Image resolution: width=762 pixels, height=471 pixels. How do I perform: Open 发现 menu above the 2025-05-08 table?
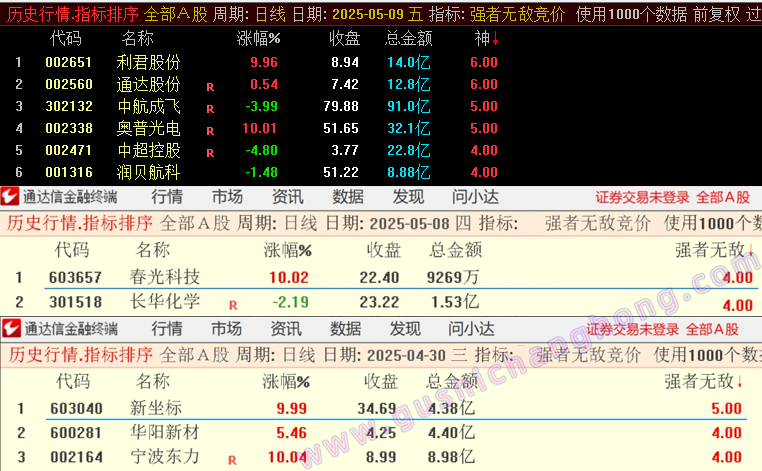coord(408,197)
